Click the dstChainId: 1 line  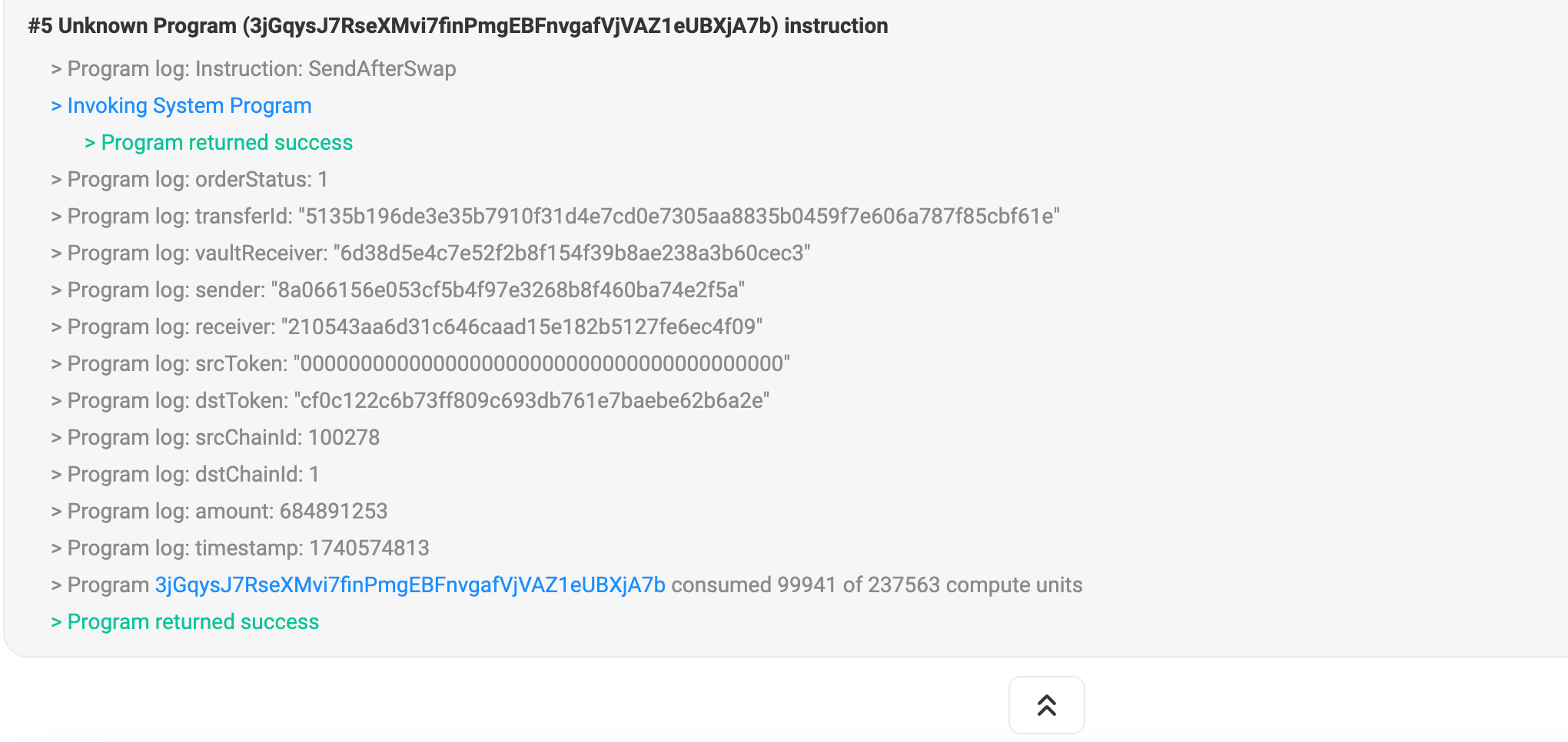[185, 475]
